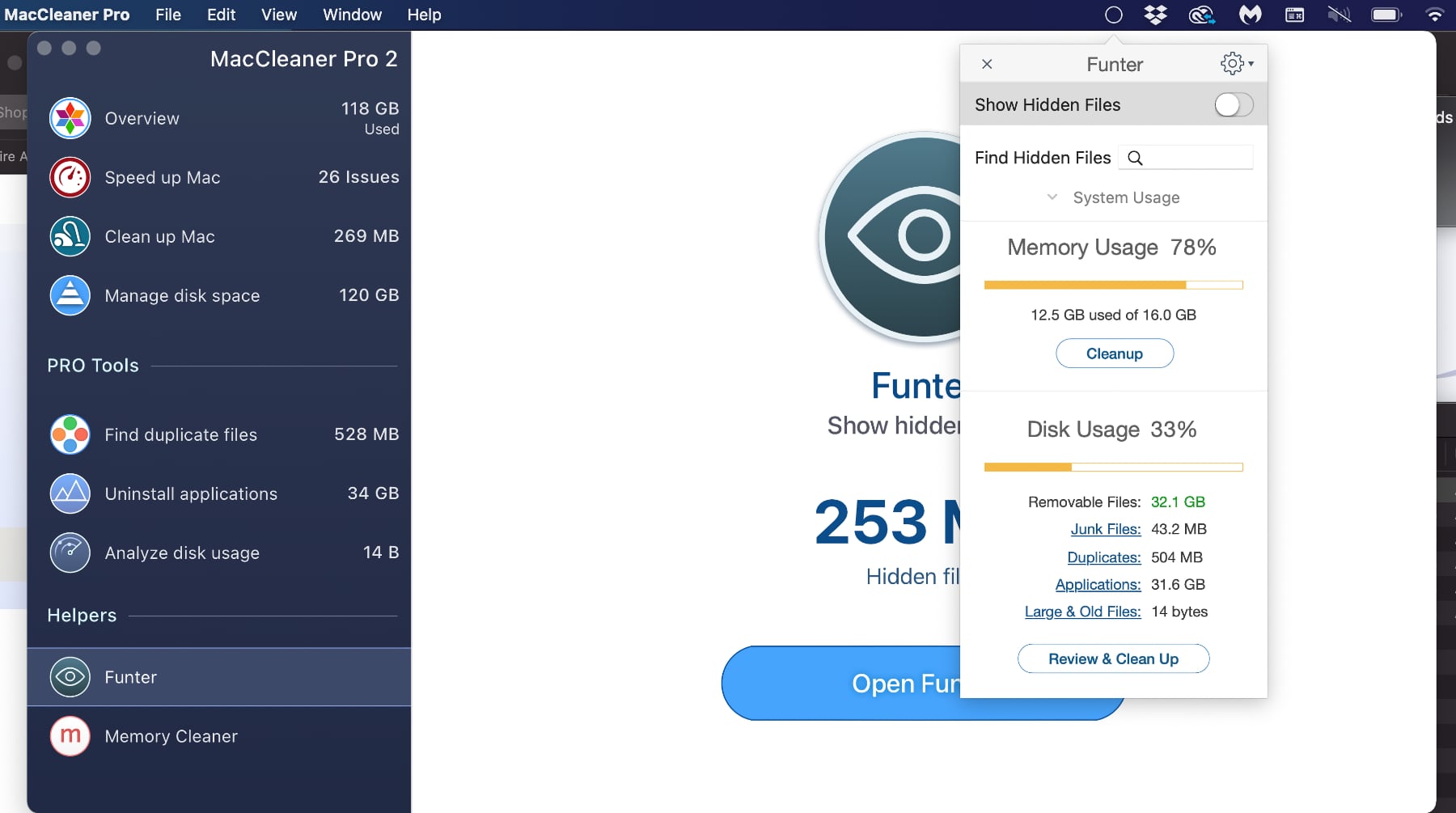Open the Memory Cleaner helper
Screen dimensions: 1456x813
coord(170,736)
